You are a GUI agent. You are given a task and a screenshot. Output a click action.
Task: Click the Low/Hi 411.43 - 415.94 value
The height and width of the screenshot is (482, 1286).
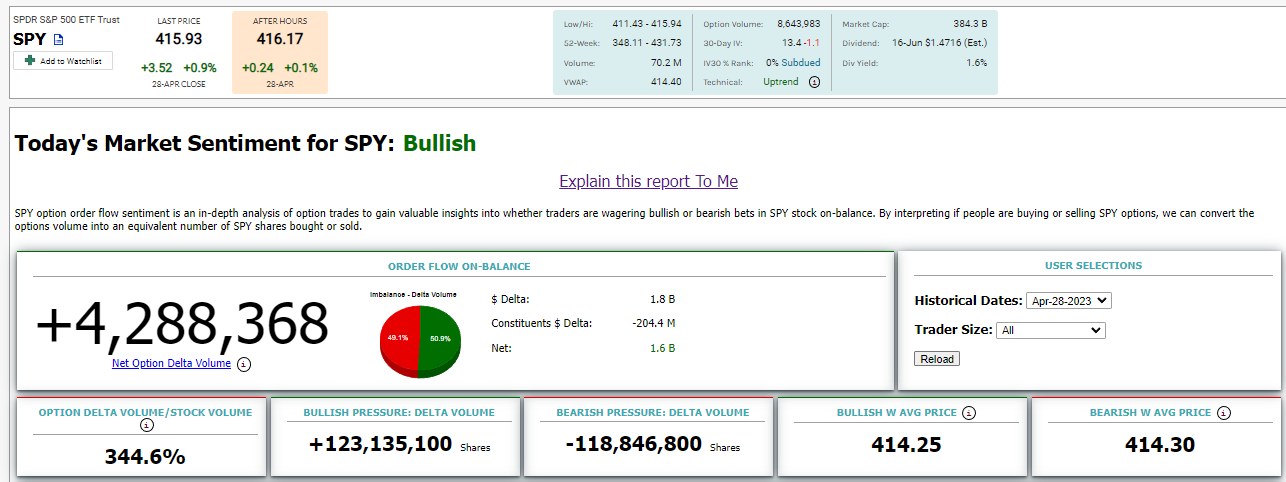point(646,23)
